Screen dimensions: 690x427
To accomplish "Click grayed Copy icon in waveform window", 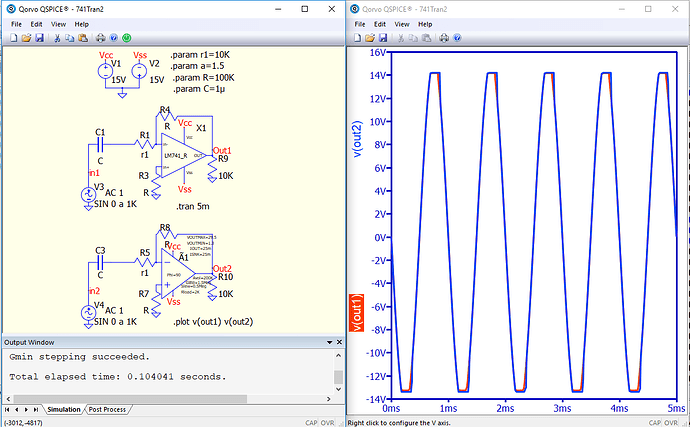I will (x=413, y=38).
